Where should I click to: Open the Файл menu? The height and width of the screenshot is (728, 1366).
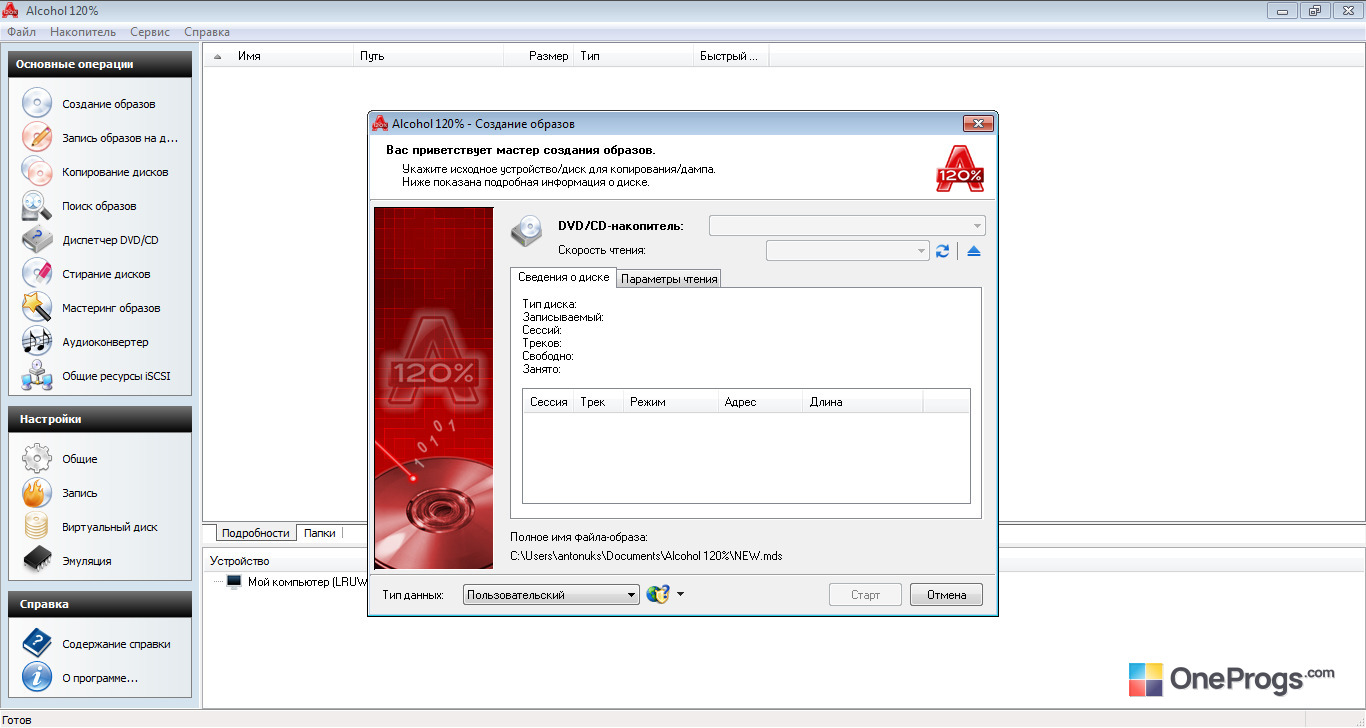pos(21,32)
